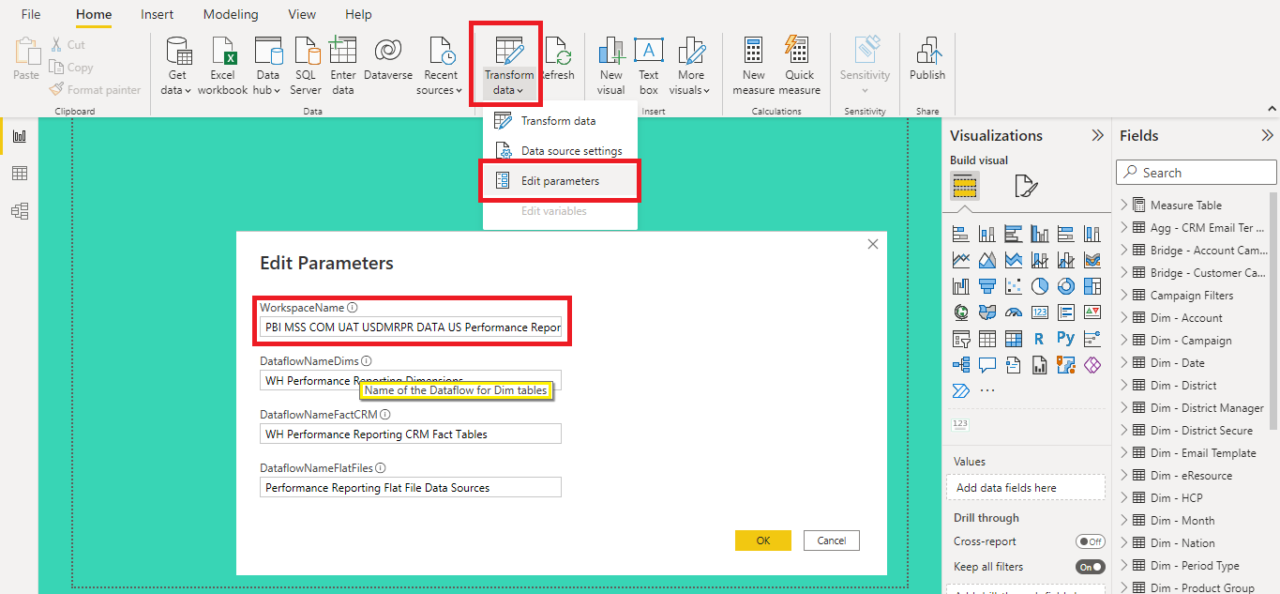Viewport: 1280px width, 594px height.
Task: Switch to Model view in left sidebar
Action: click(x=19, y=211)
